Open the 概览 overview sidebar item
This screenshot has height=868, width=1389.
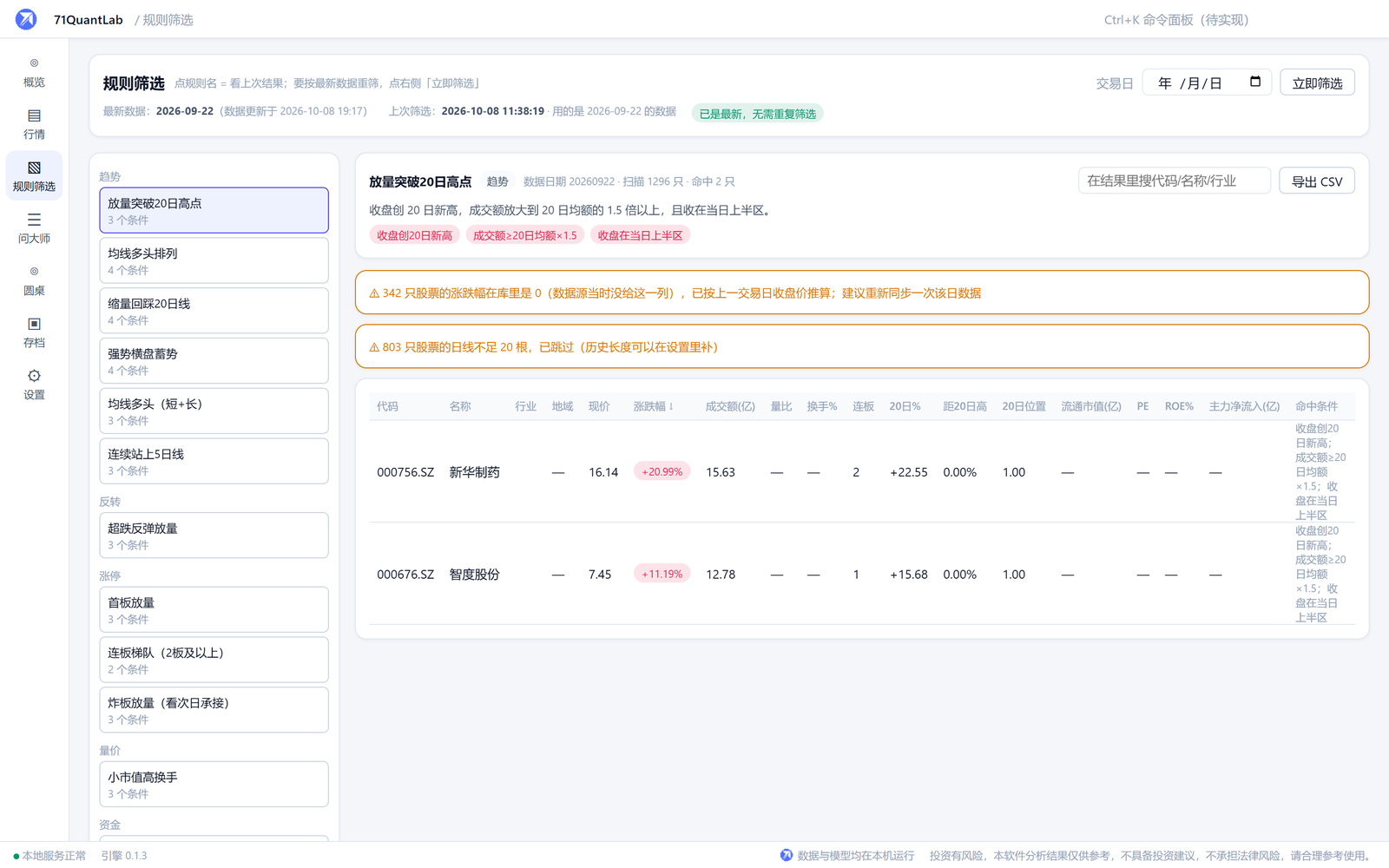34,72
